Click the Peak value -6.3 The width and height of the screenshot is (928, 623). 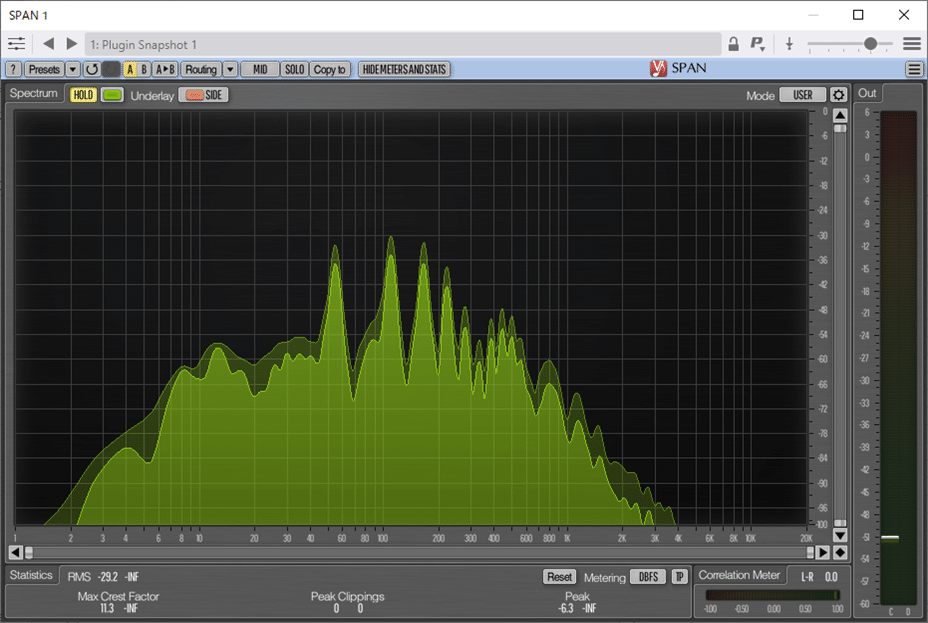(566, 608)
